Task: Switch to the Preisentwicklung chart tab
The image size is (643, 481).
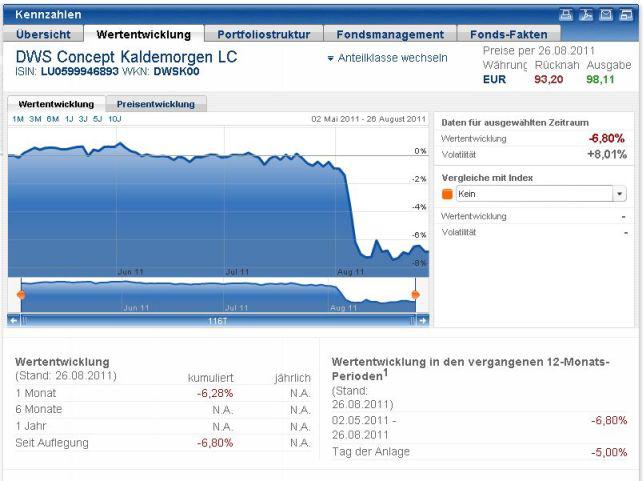Action: tap(156, 104)
